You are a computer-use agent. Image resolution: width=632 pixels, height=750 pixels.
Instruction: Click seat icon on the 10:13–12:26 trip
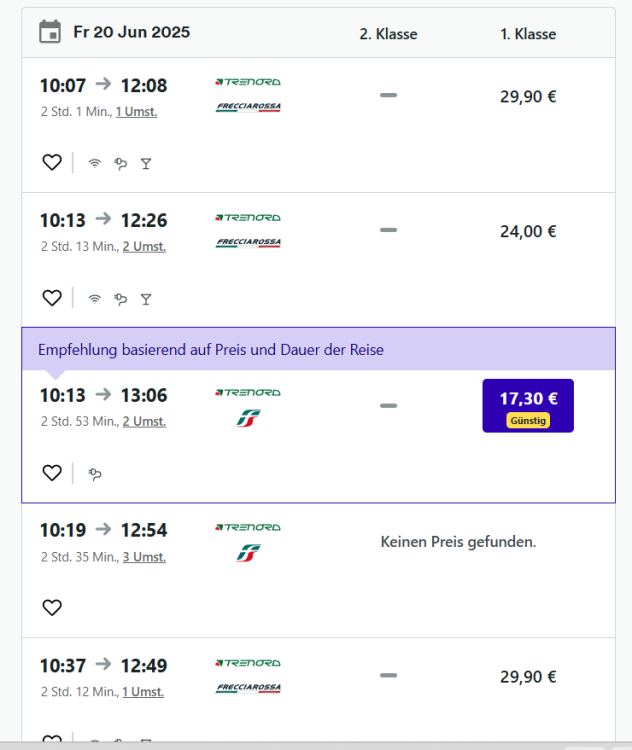[121, 298]
